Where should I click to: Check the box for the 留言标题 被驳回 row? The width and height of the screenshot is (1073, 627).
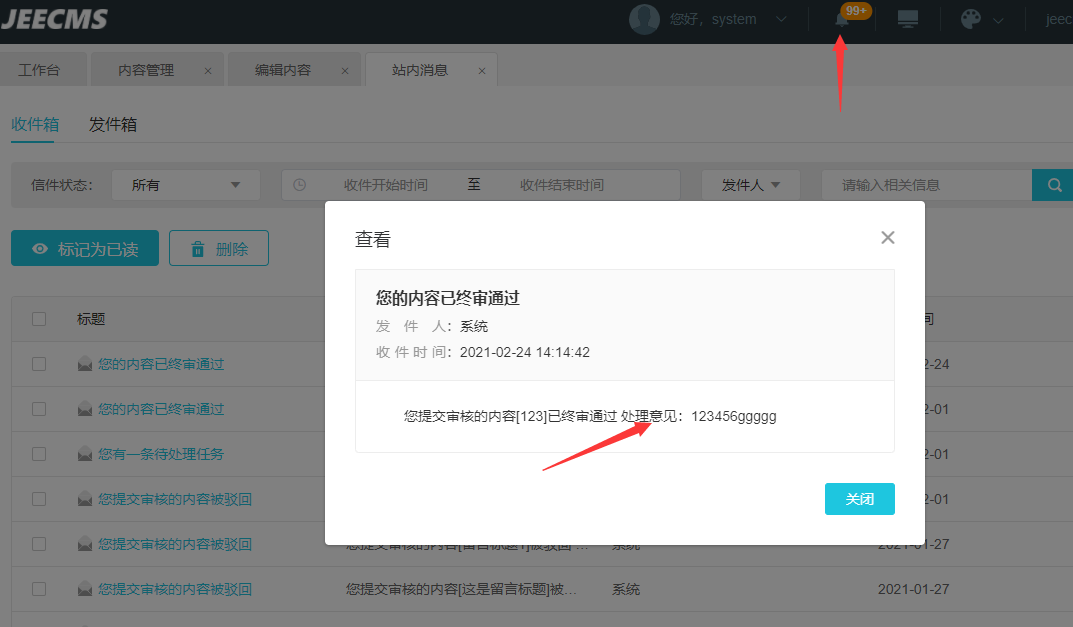click(39, 589)
